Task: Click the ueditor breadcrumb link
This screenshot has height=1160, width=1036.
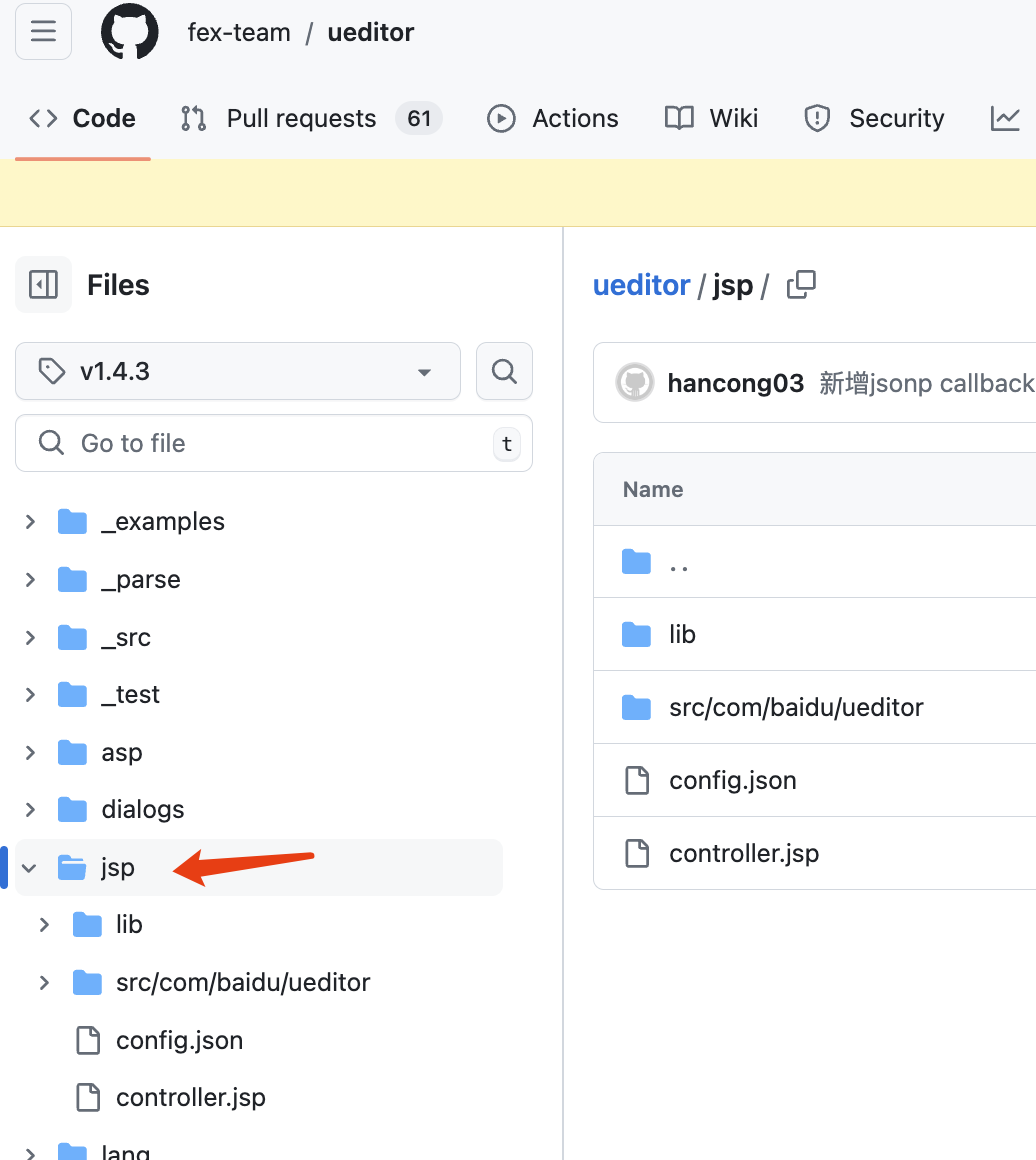Action: pos(641,285)
